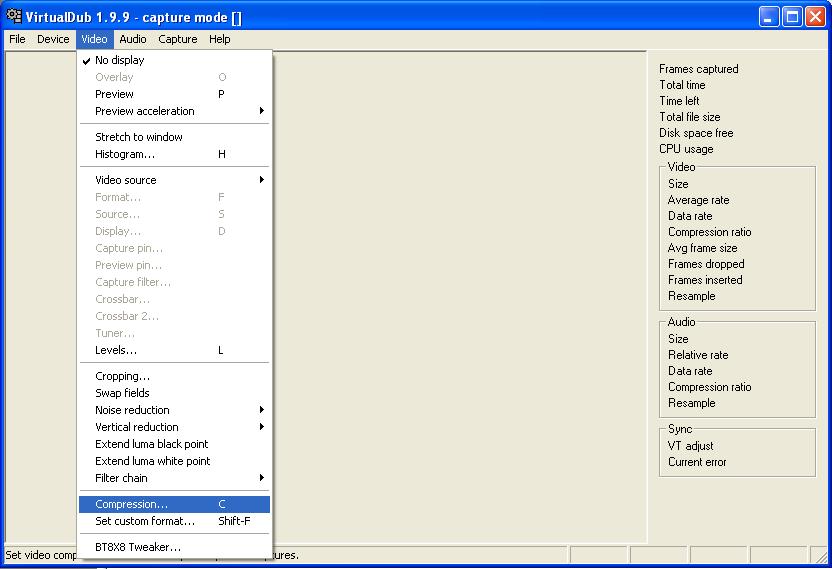Open BT8X8 Tweaker...

tap(175, 547)
